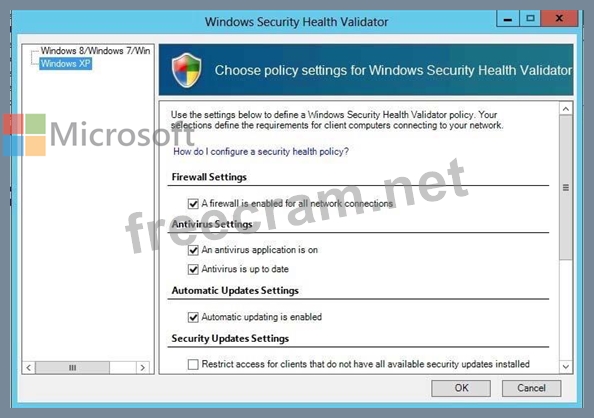The image size is (594, 418).
Task: Enable restrict access for missing security updates
Action: pyautogui.click(x=193, y=364)
